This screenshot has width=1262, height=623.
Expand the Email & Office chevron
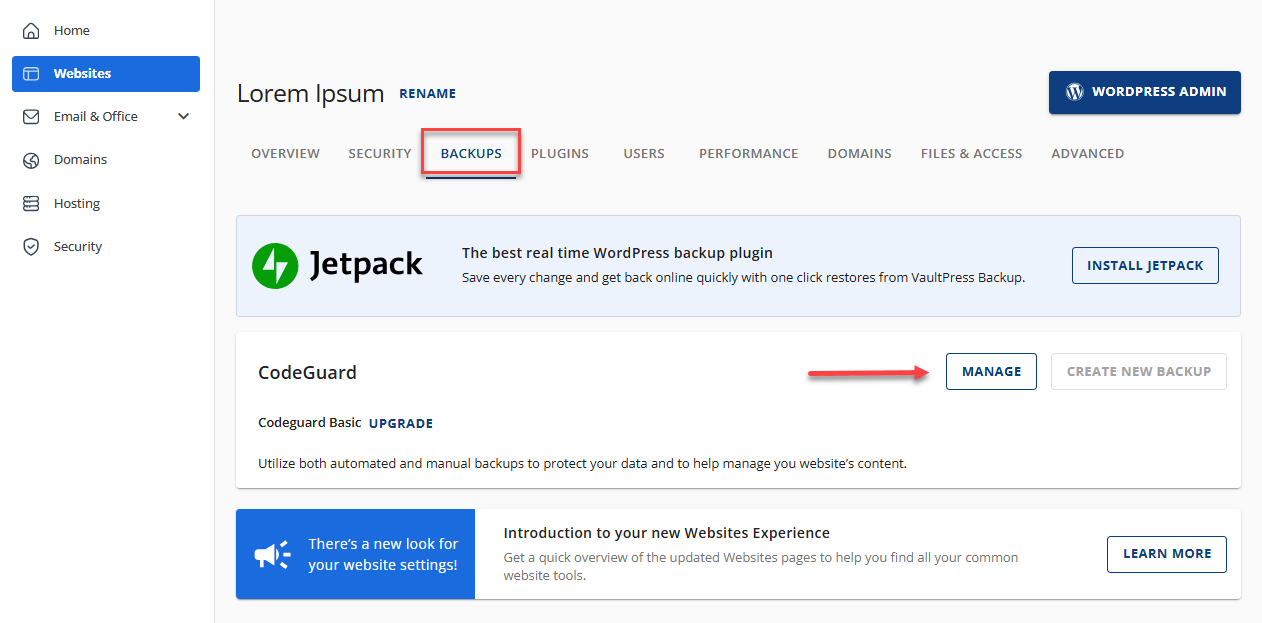(x=183, y=117)
